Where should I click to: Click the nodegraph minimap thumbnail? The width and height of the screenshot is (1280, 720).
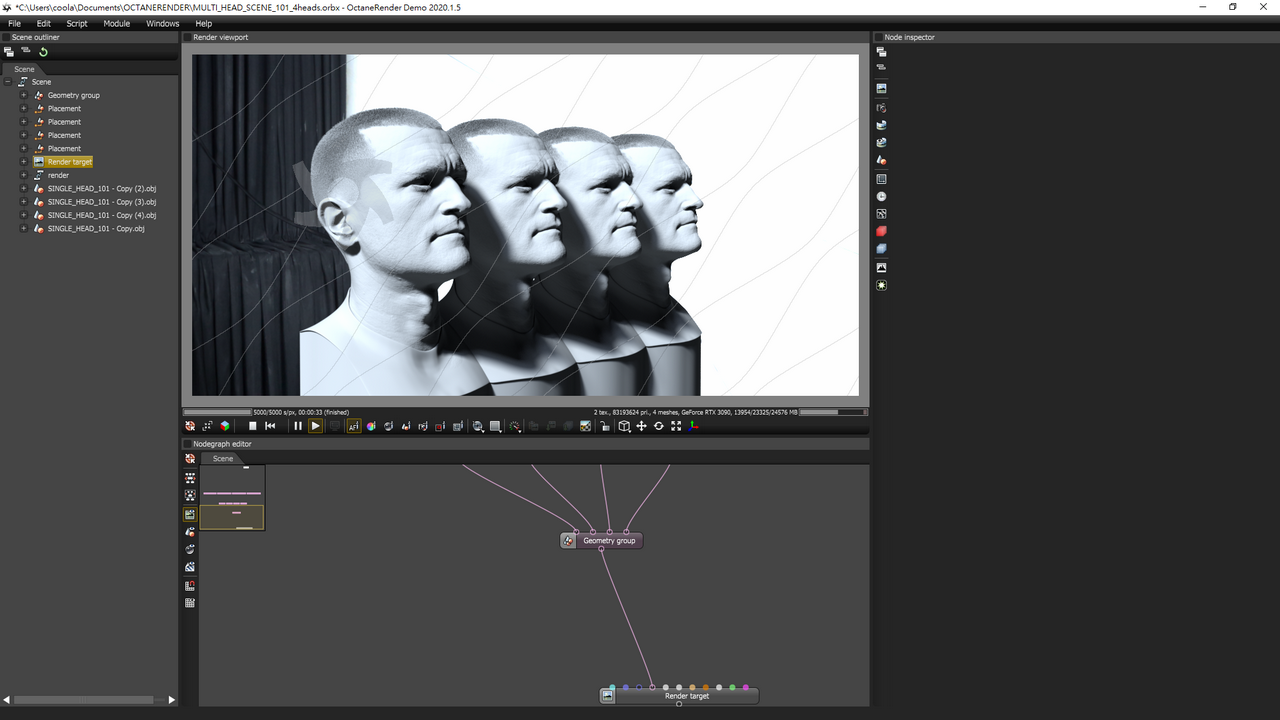point(232,497)
